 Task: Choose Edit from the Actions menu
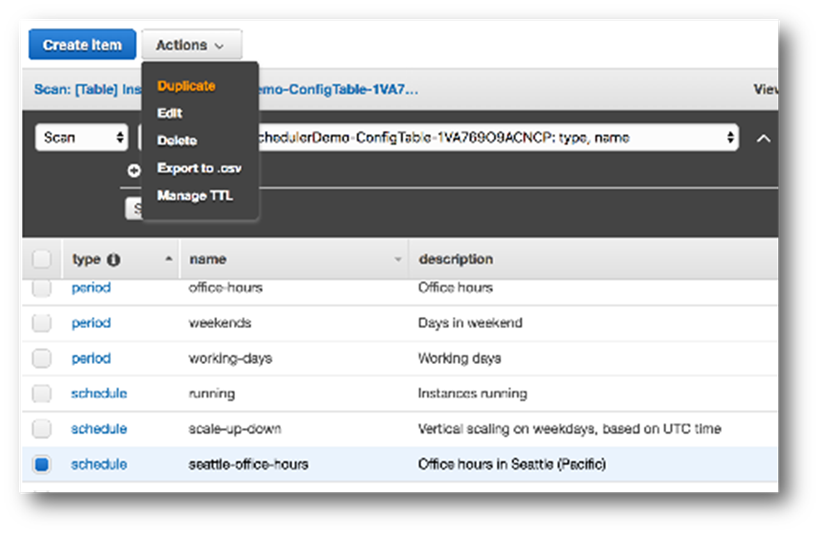169,113
